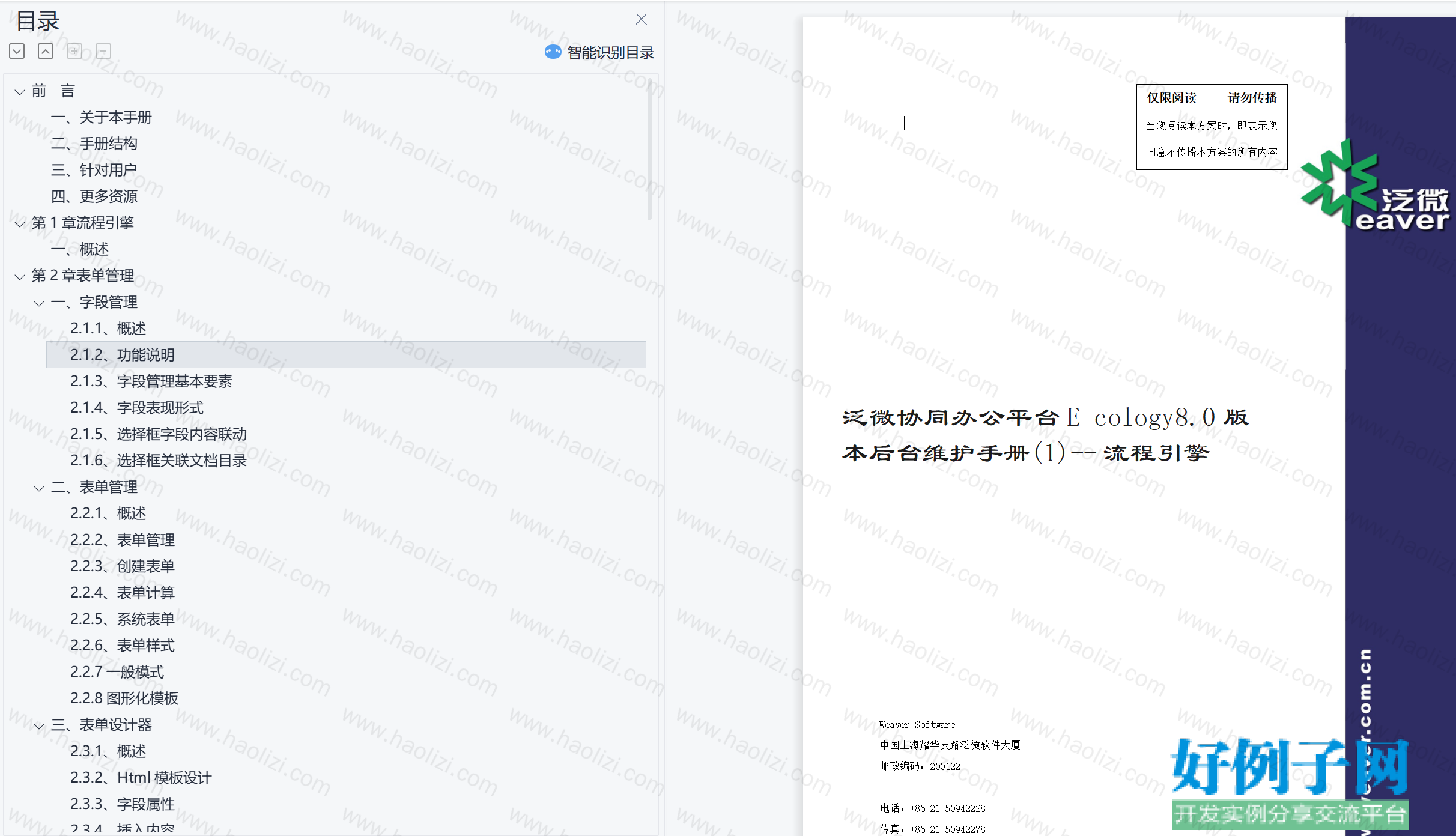The width and height of the screenshot is (1456, 836).
Task: Click the 泛微 weaver logo on cover
Action: coord(1376,186)
